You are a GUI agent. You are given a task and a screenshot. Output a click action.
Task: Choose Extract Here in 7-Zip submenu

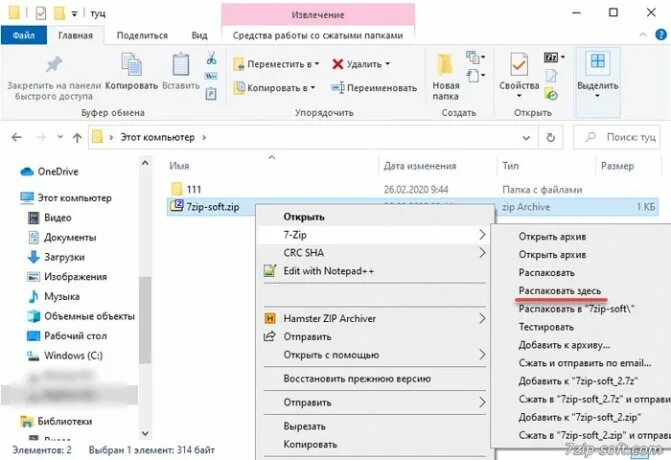click(x=560, y=291)
